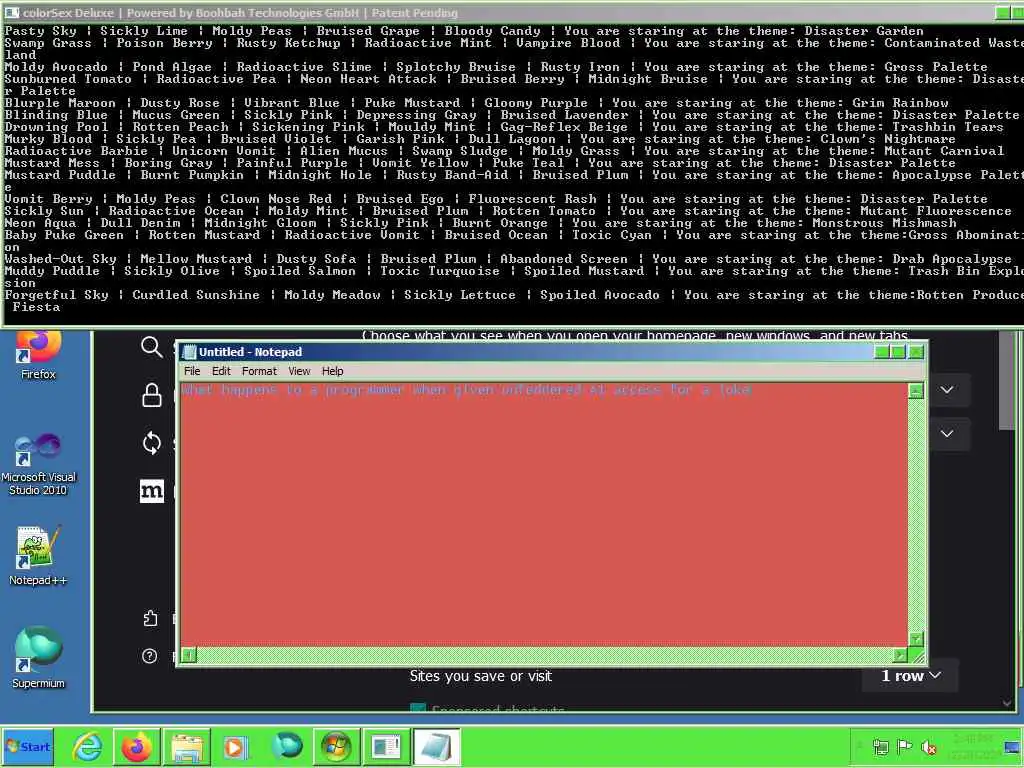Open Notepad Edit menu
Image resolution: width=1024 pixels, height=768 pixels.
coord(221,371)
